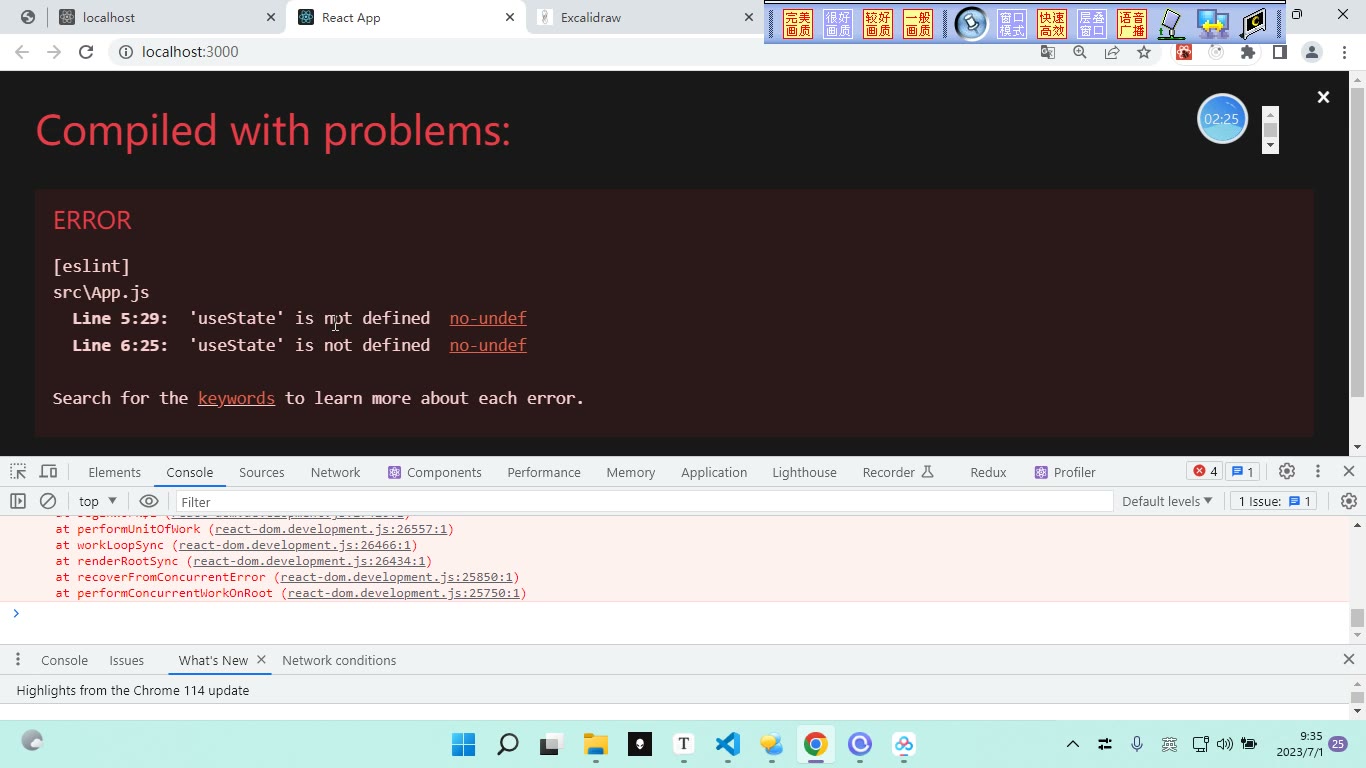The width and height of the screenshot is (1366, 768).
Task: Toggle the 窗口模式 window mode button
Action: click(x=1012, y=24)
